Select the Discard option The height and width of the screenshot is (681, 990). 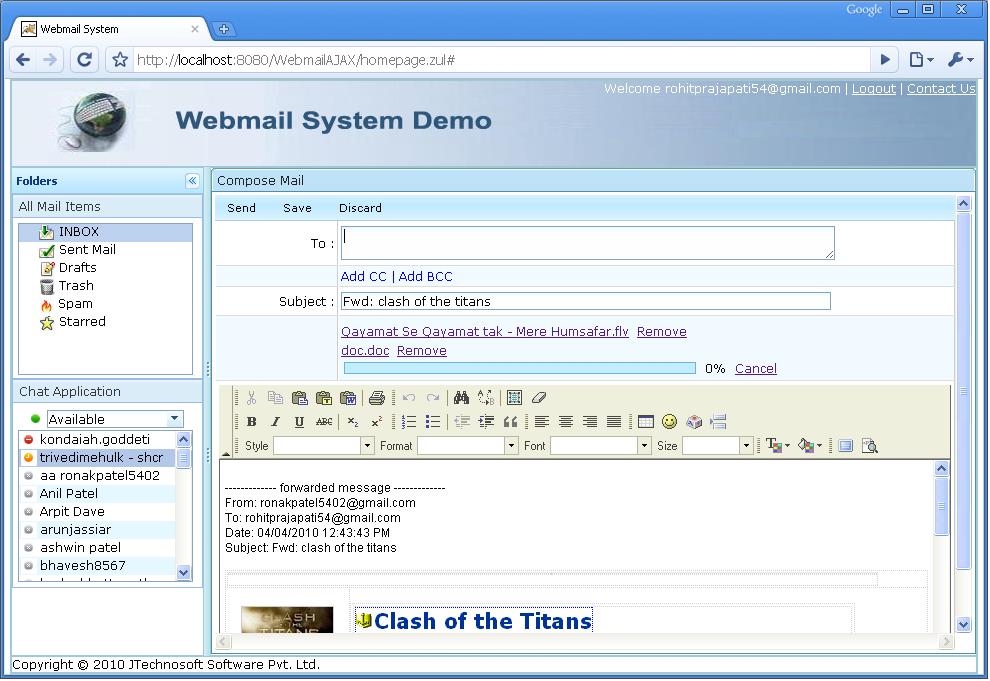click(360, 208)
